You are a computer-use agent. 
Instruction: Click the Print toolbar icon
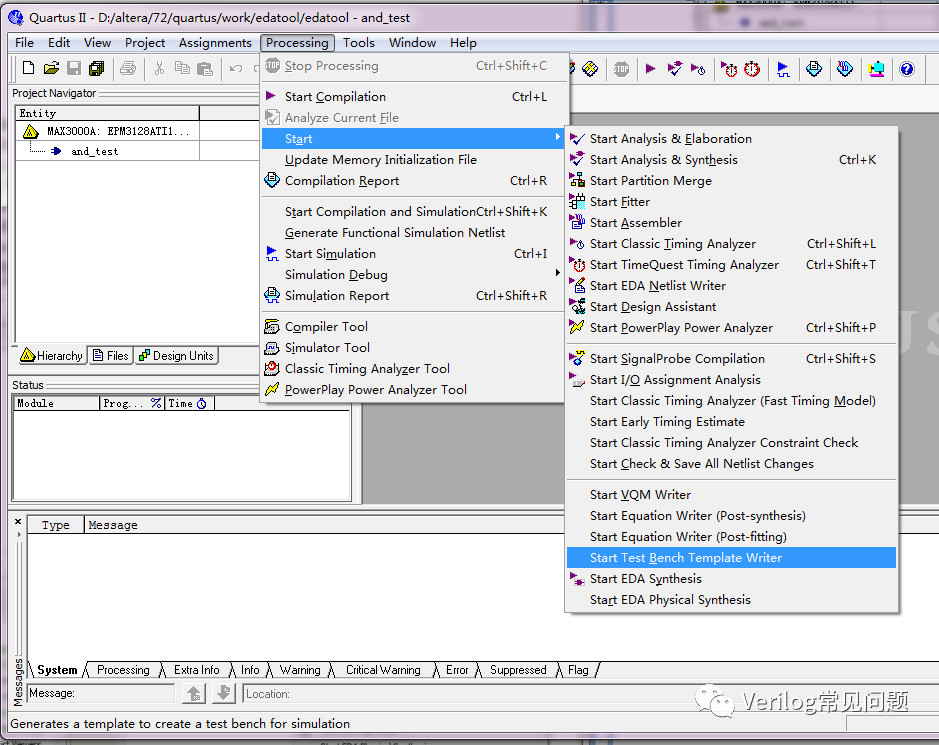tap(128, 68)
